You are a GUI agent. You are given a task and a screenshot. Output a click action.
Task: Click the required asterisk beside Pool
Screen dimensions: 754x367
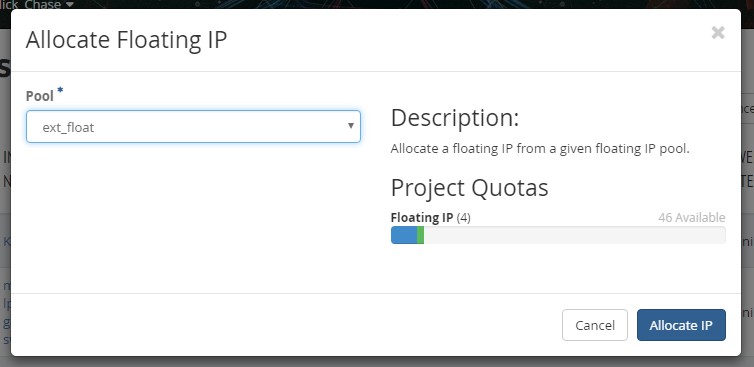60,90
